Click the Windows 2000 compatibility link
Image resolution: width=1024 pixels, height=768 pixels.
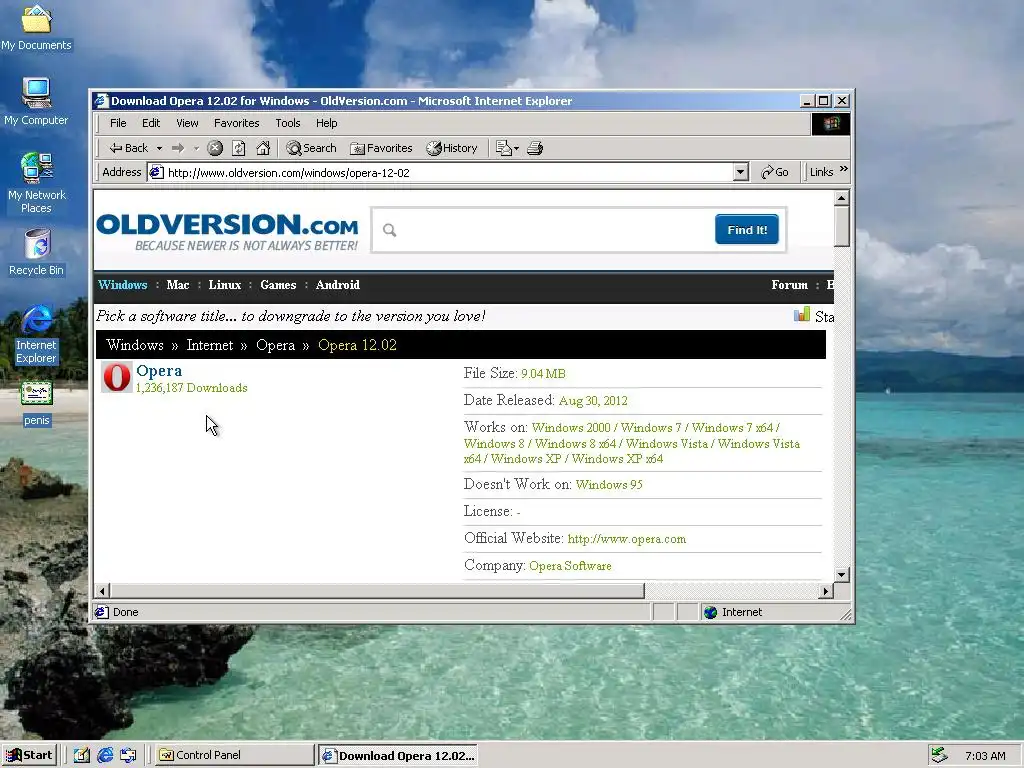571,428
